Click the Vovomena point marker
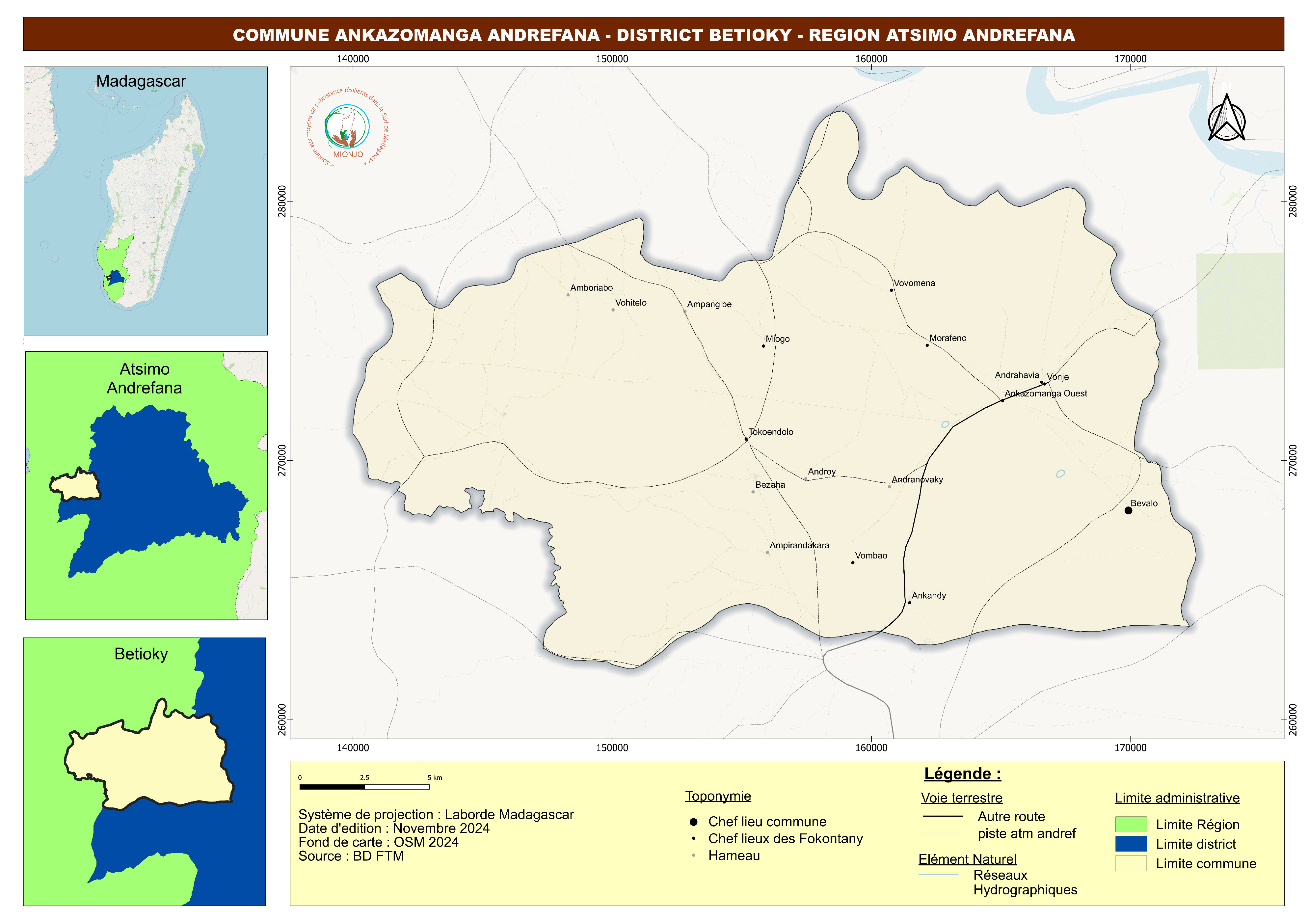1308x924 pixels. [892, 290]
